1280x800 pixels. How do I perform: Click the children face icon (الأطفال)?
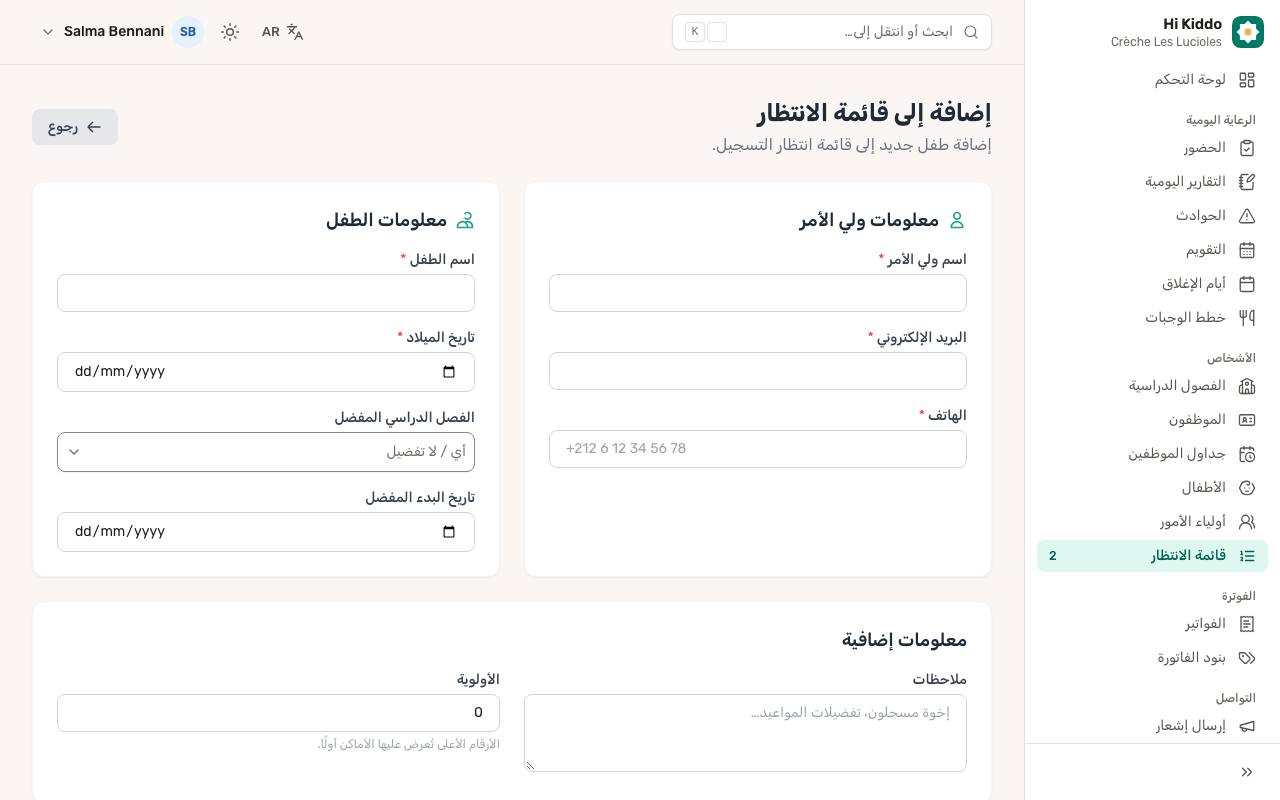coord(1247,488)
